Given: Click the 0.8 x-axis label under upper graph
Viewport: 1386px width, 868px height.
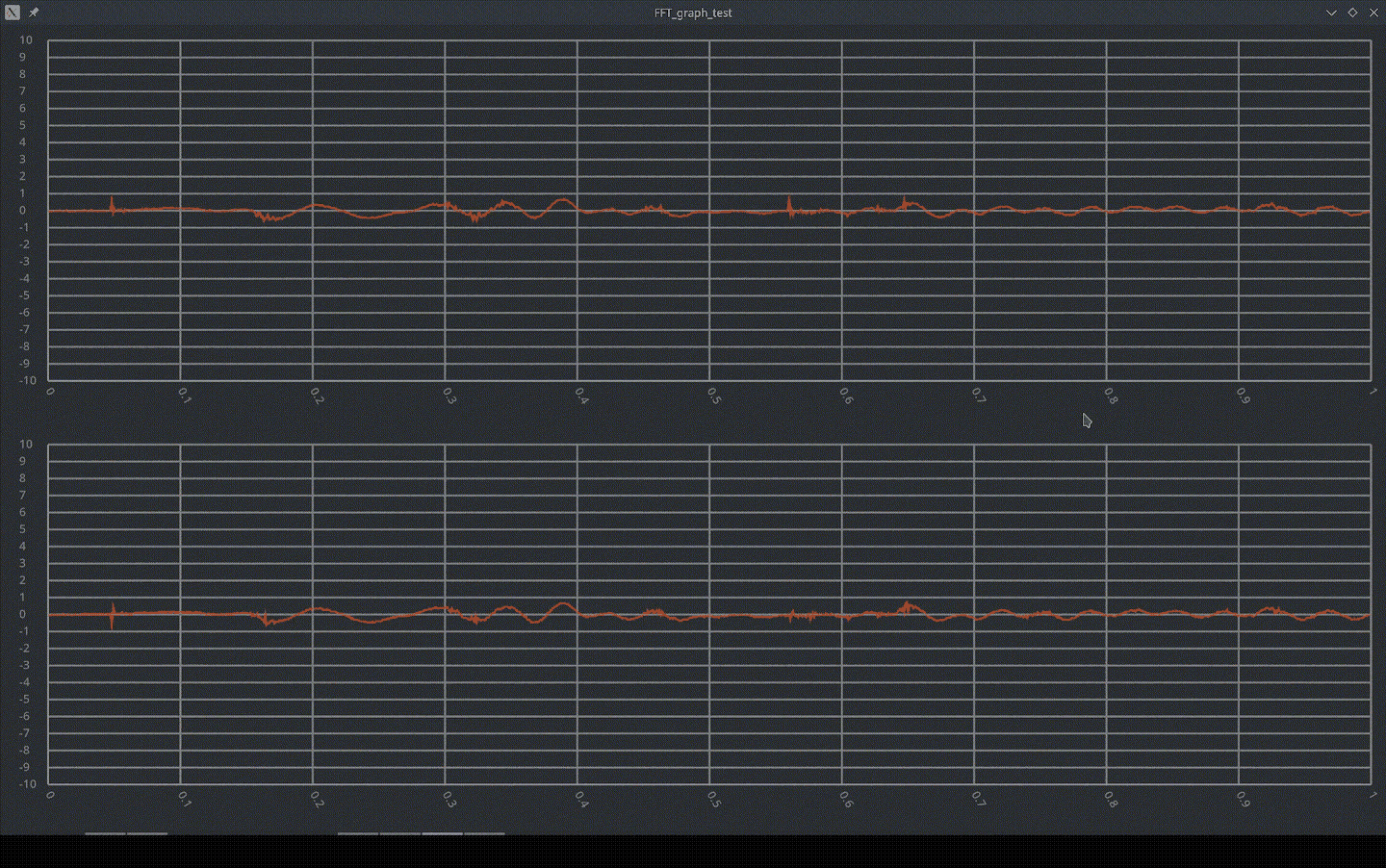Looking at the screenshot, I should point(1111,396).
